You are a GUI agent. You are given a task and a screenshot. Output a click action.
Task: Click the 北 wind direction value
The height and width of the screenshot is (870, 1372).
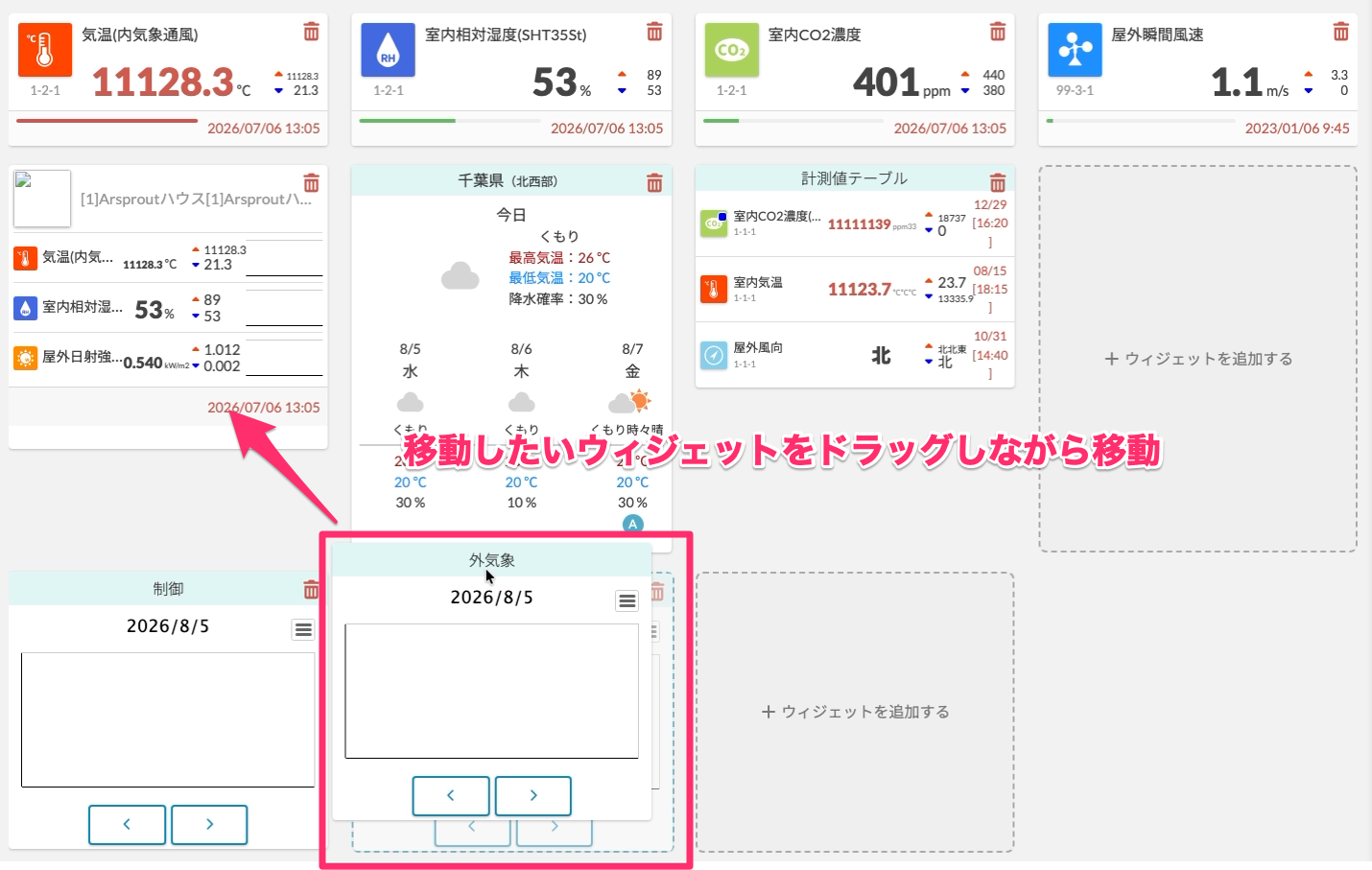tap(881, 356)
